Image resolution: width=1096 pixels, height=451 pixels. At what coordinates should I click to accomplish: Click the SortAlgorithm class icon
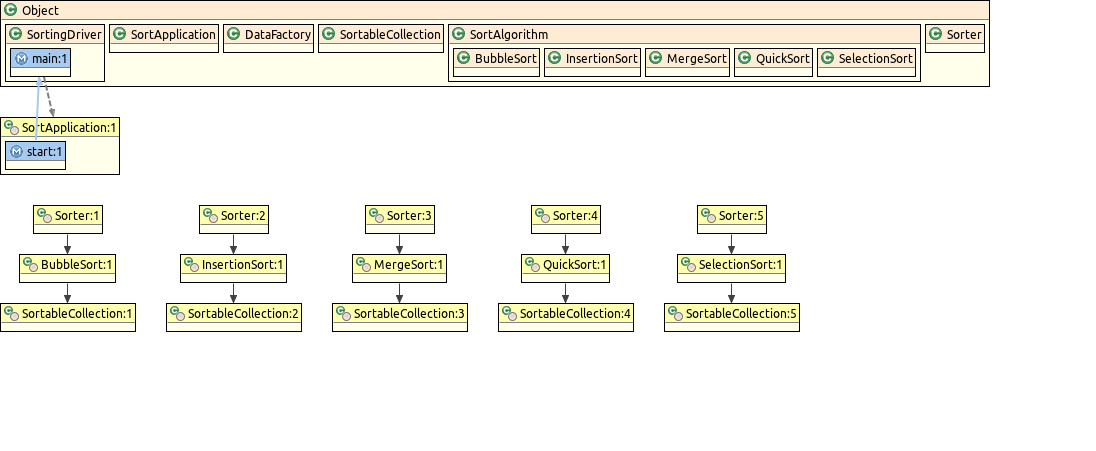(458, 34)
